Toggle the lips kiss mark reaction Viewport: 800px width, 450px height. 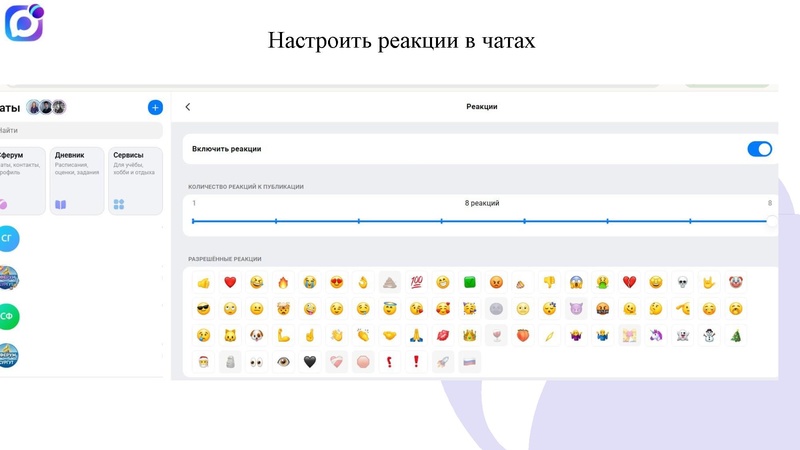[x=443, y=335]
